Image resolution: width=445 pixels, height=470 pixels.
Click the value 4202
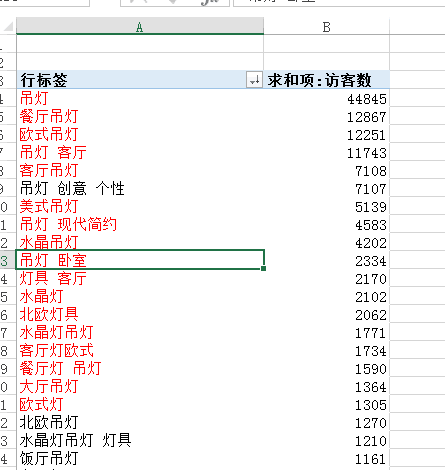point(371,243)
